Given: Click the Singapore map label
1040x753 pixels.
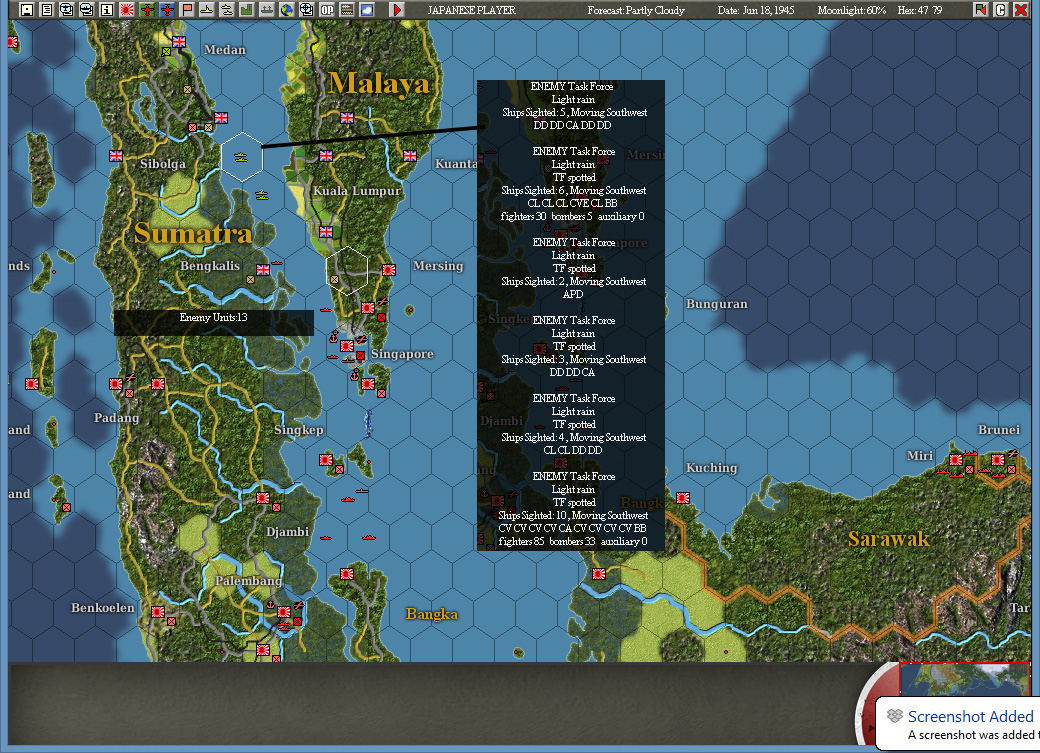Looking at the screenshot, I should pyautogui.click(x=402, y=354).
